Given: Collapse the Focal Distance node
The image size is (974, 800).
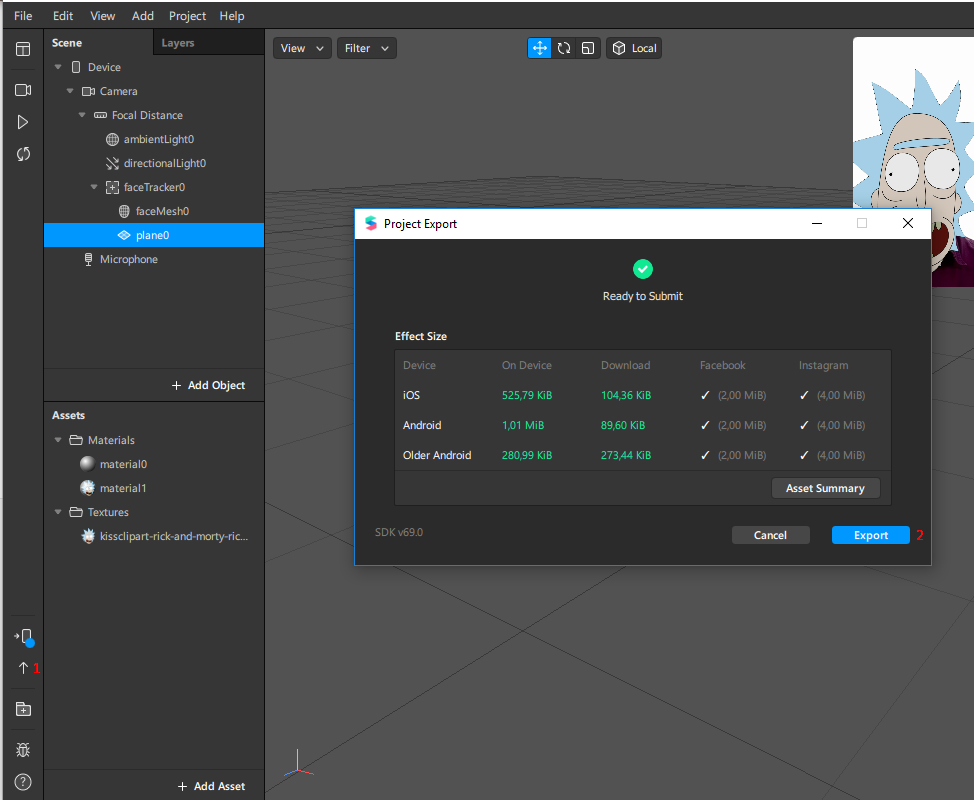Looking at the screenshot, I should pyautogui.click(x=81, y=115).
